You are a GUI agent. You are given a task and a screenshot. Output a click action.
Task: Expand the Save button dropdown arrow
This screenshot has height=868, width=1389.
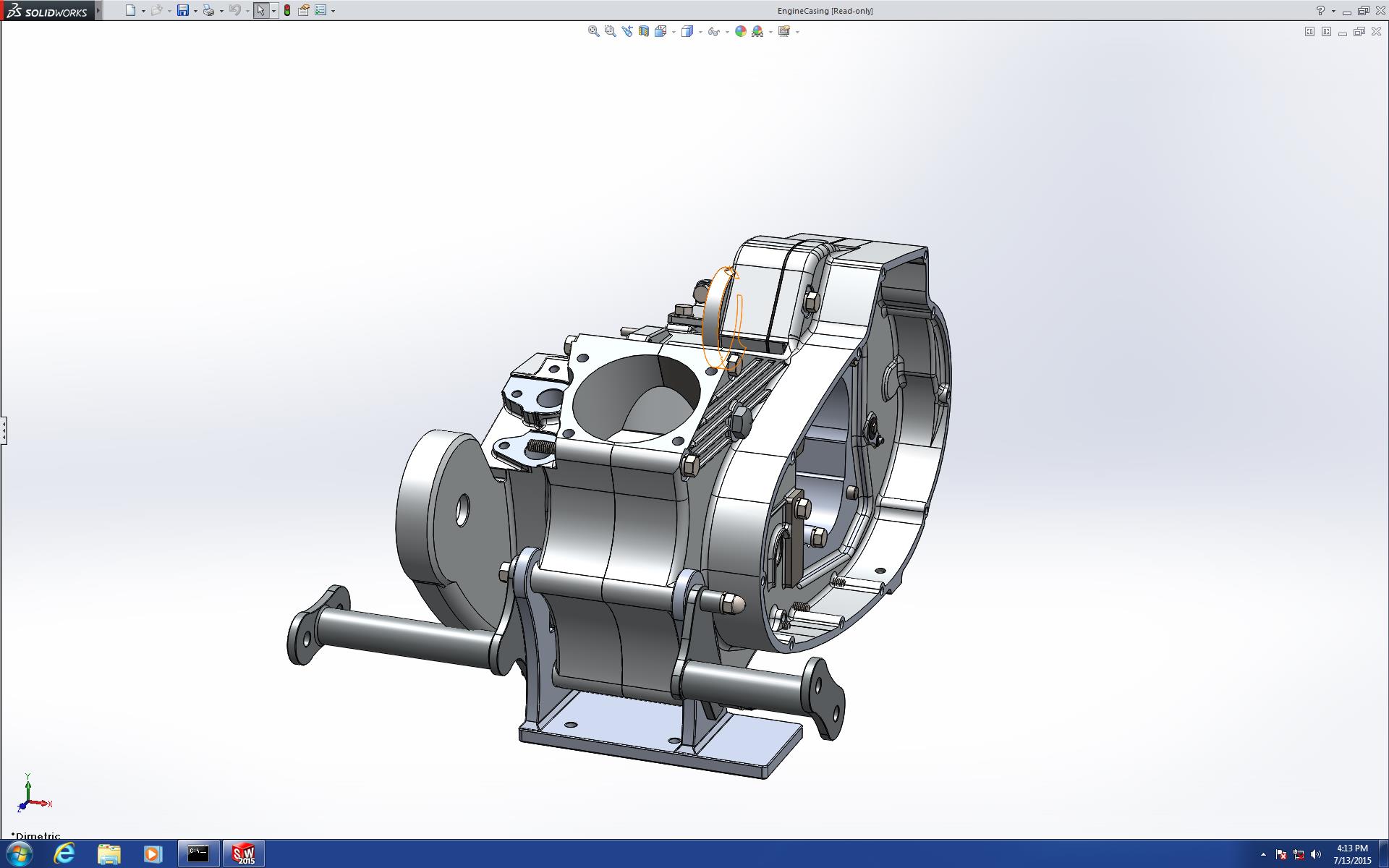tap(195, 11)
